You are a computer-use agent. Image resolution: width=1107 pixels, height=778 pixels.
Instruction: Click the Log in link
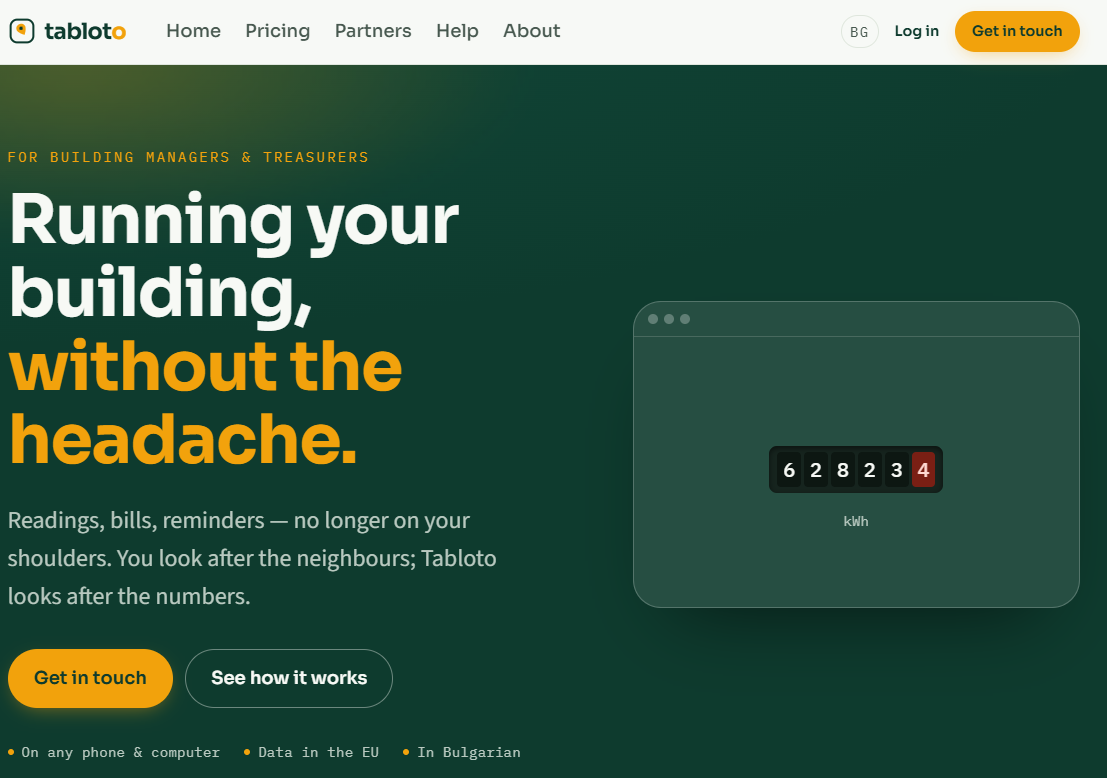click(916, 31)
